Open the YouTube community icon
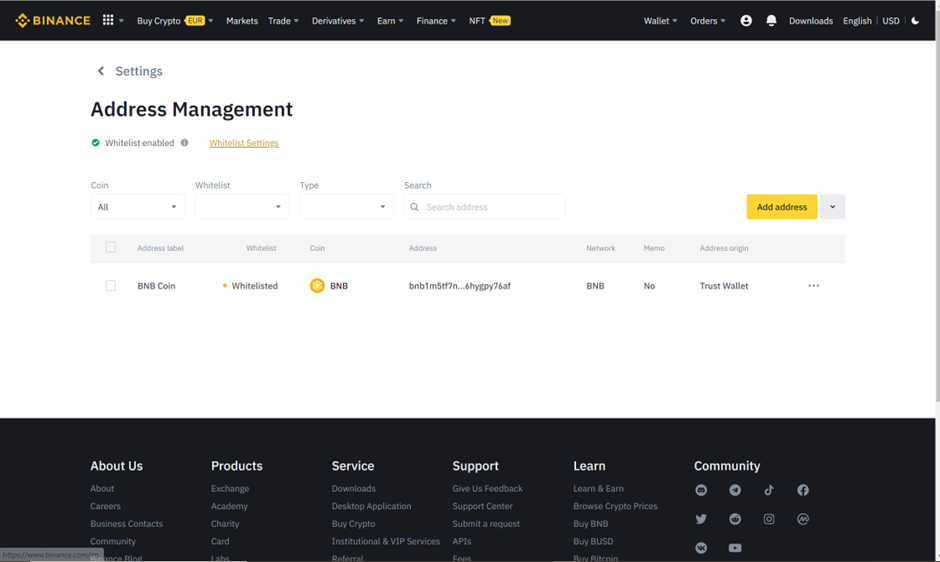This screenshot has width=940, height=562. [x=735, y=548]
